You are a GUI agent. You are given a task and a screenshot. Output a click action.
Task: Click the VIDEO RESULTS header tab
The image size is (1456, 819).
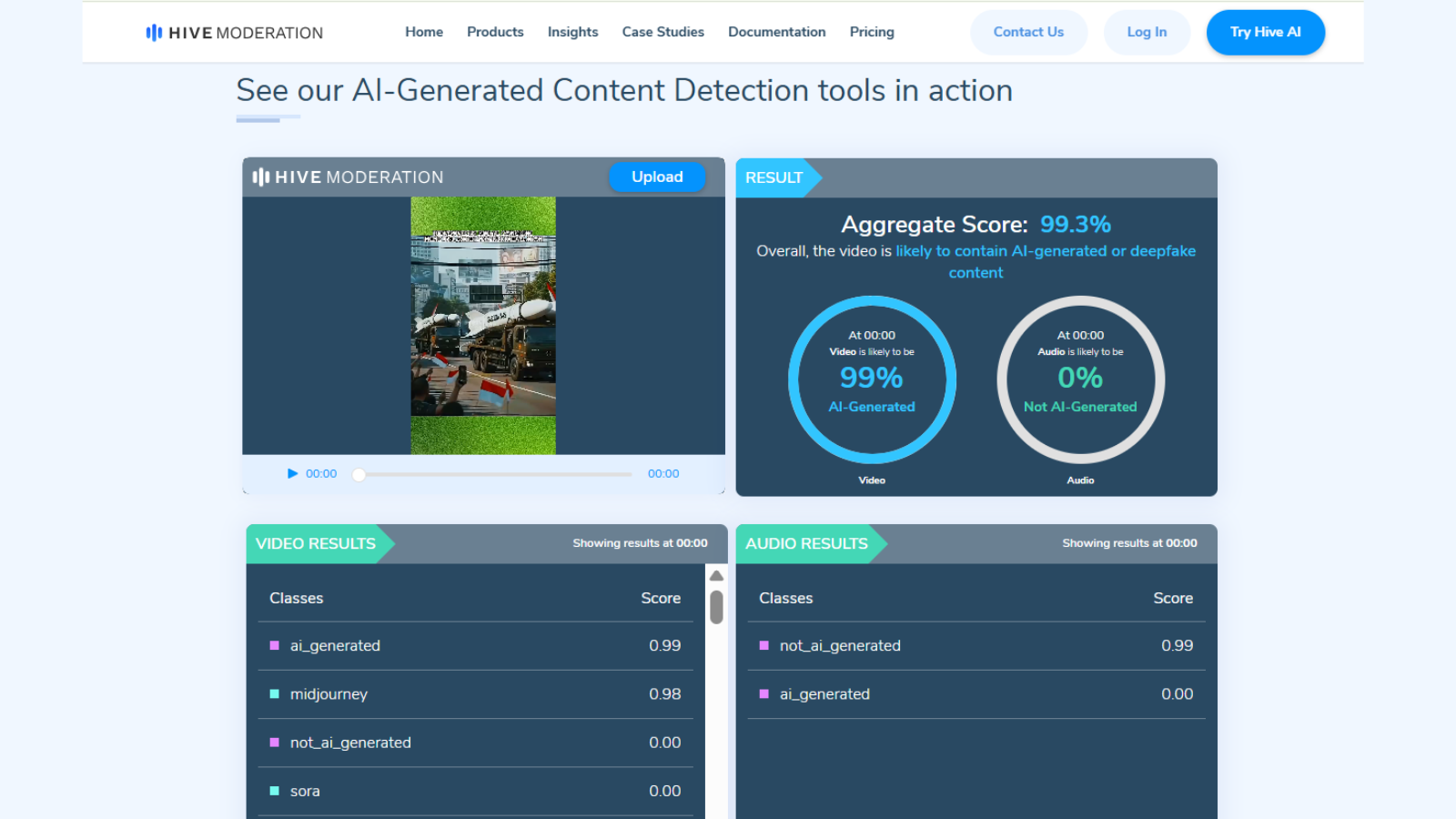[320, 543]
